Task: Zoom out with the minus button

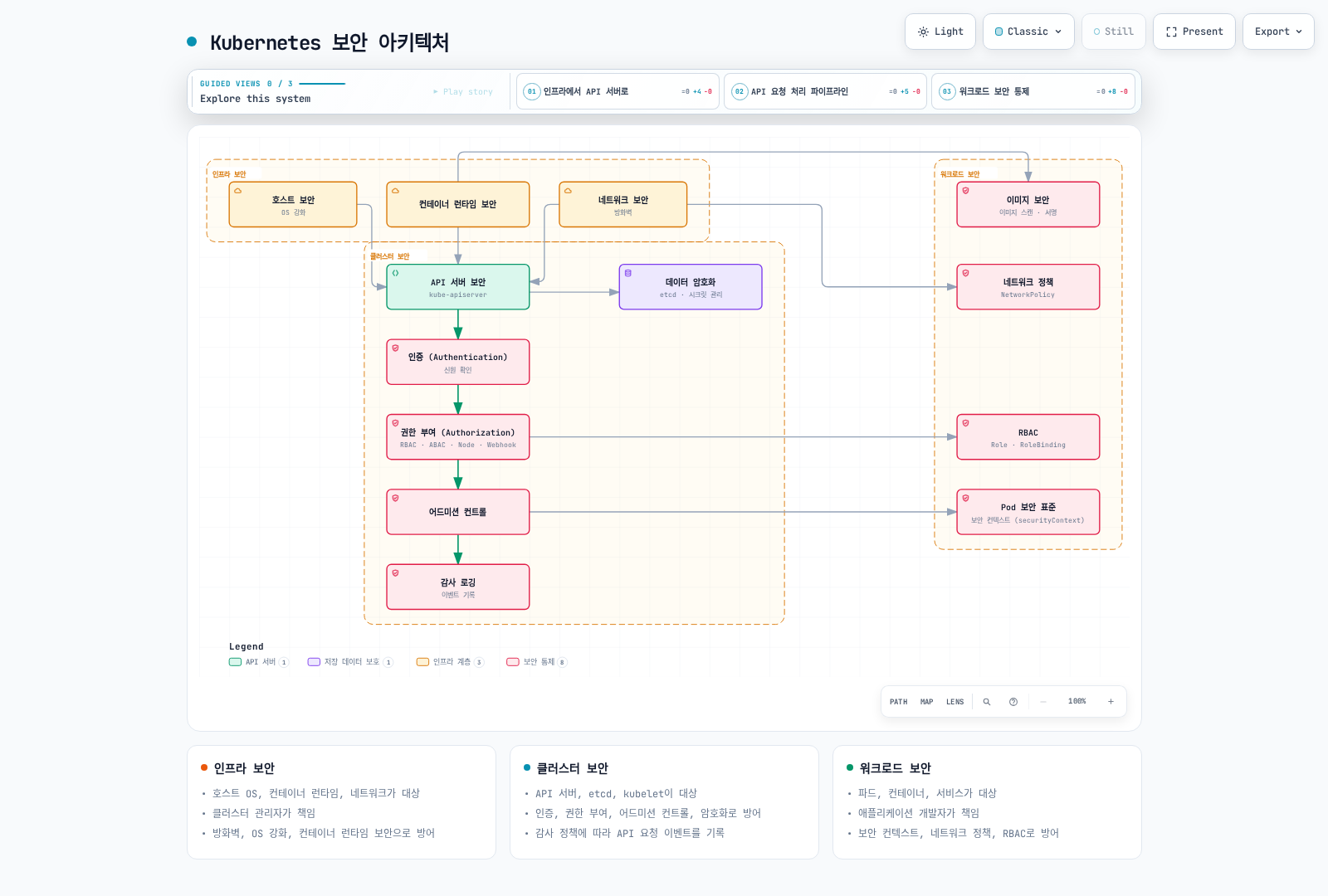Action: [1043, 702]
